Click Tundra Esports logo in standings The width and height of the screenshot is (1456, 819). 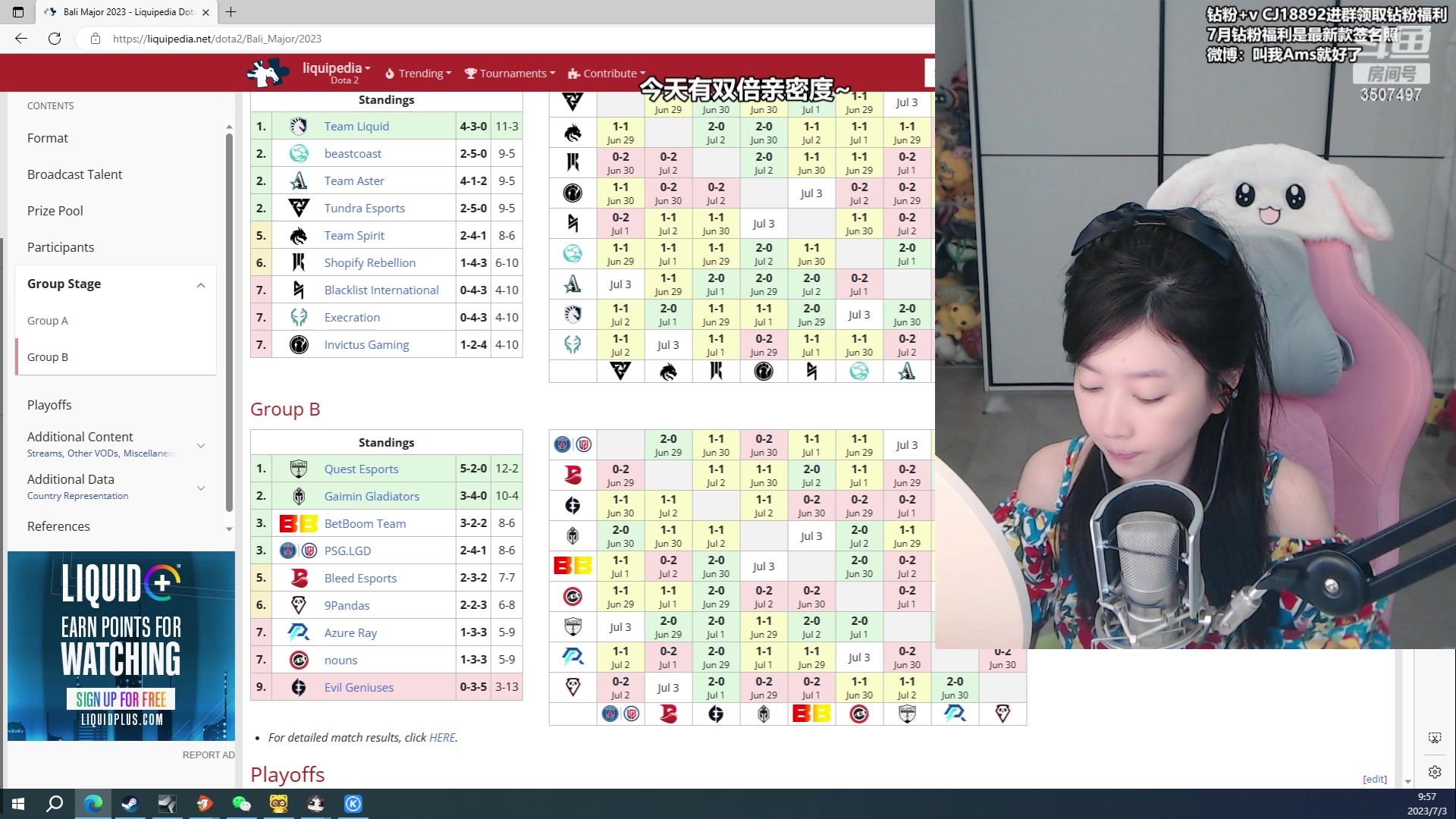299,208
